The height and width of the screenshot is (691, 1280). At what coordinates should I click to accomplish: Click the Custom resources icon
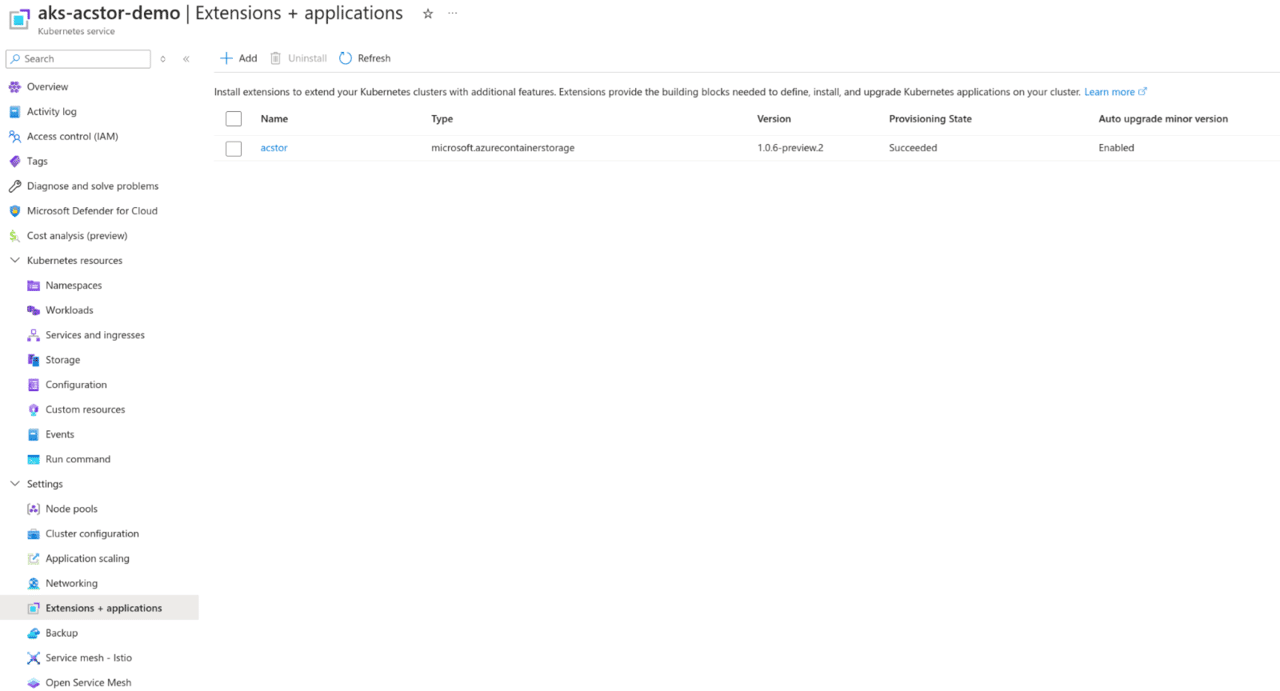pos(33,410)
